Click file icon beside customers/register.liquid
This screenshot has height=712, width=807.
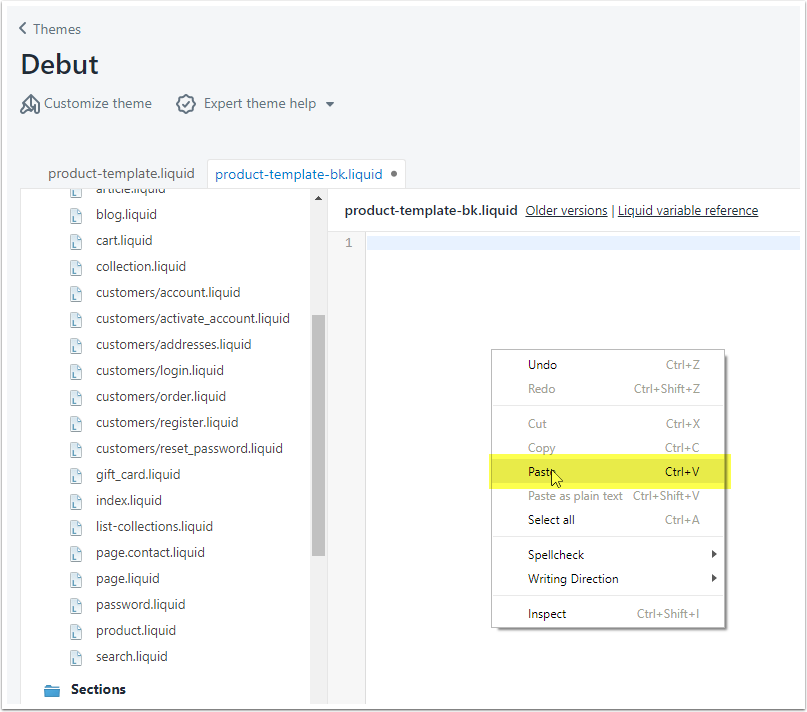[x=76, y=423]
